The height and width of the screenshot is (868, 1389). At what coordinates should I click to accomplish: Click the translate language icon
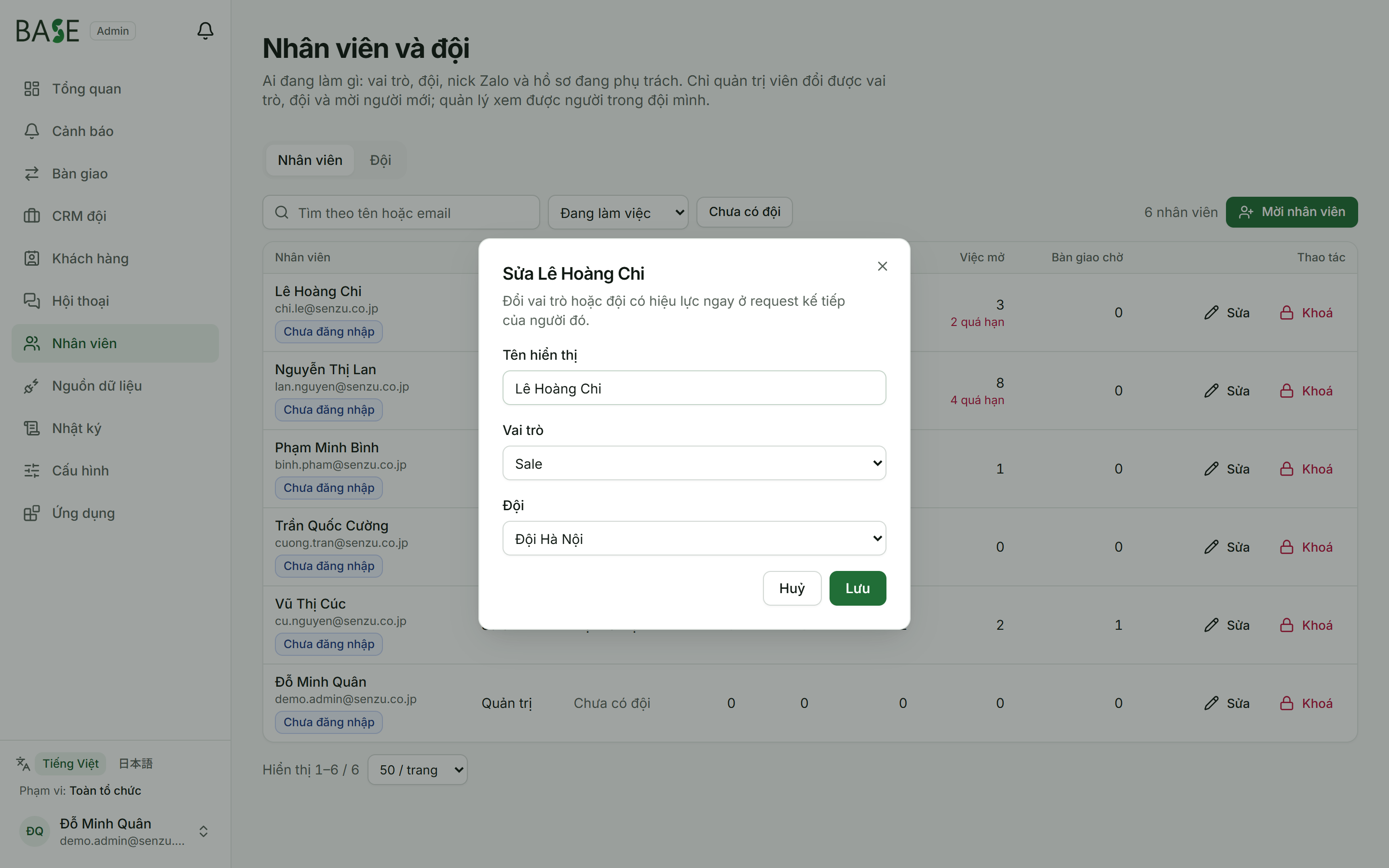23,763
